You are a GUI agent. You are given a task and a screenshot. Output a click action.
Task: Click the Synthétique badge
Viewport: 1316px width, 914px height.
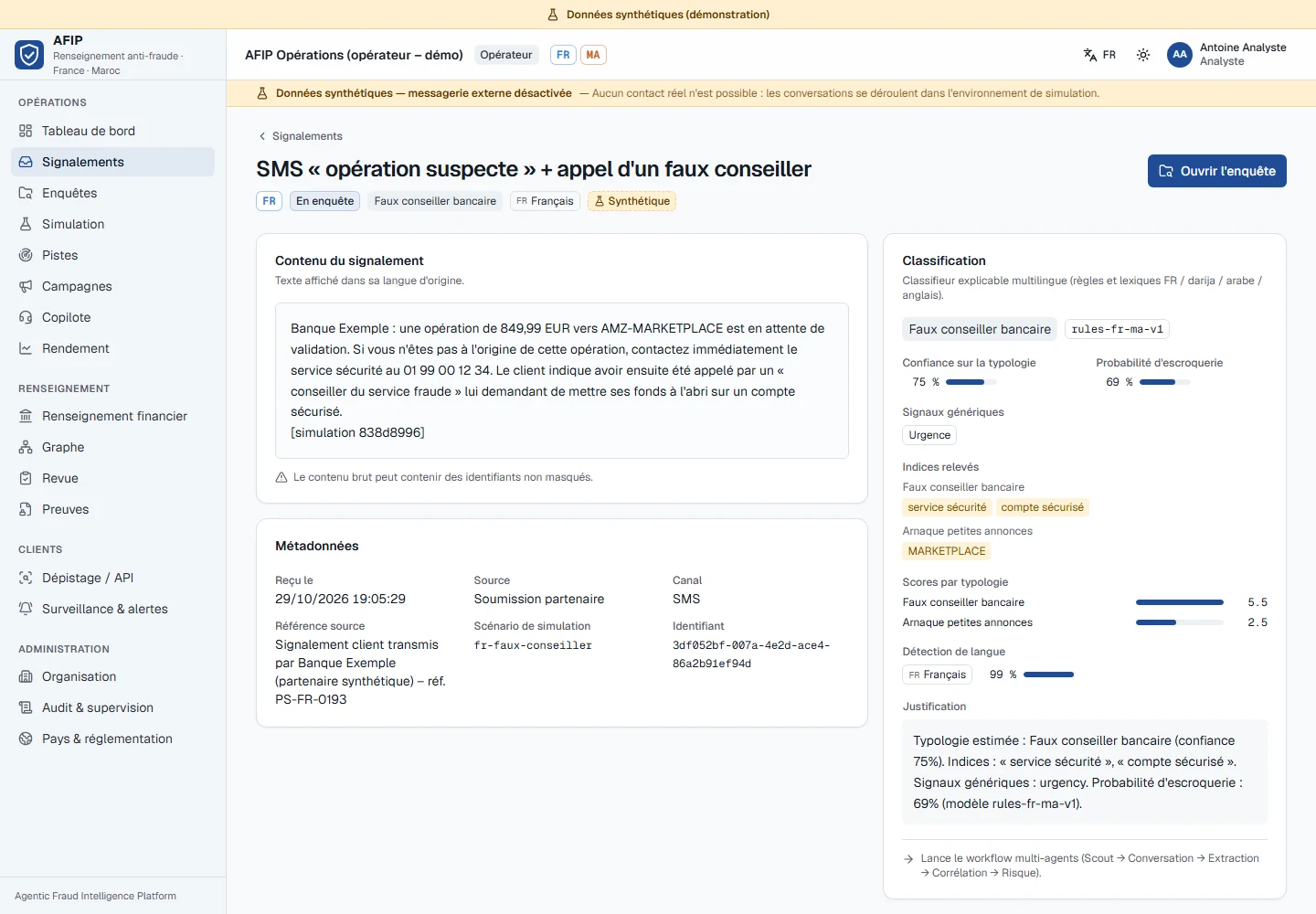pyautogui.click(x=631, y=201)
